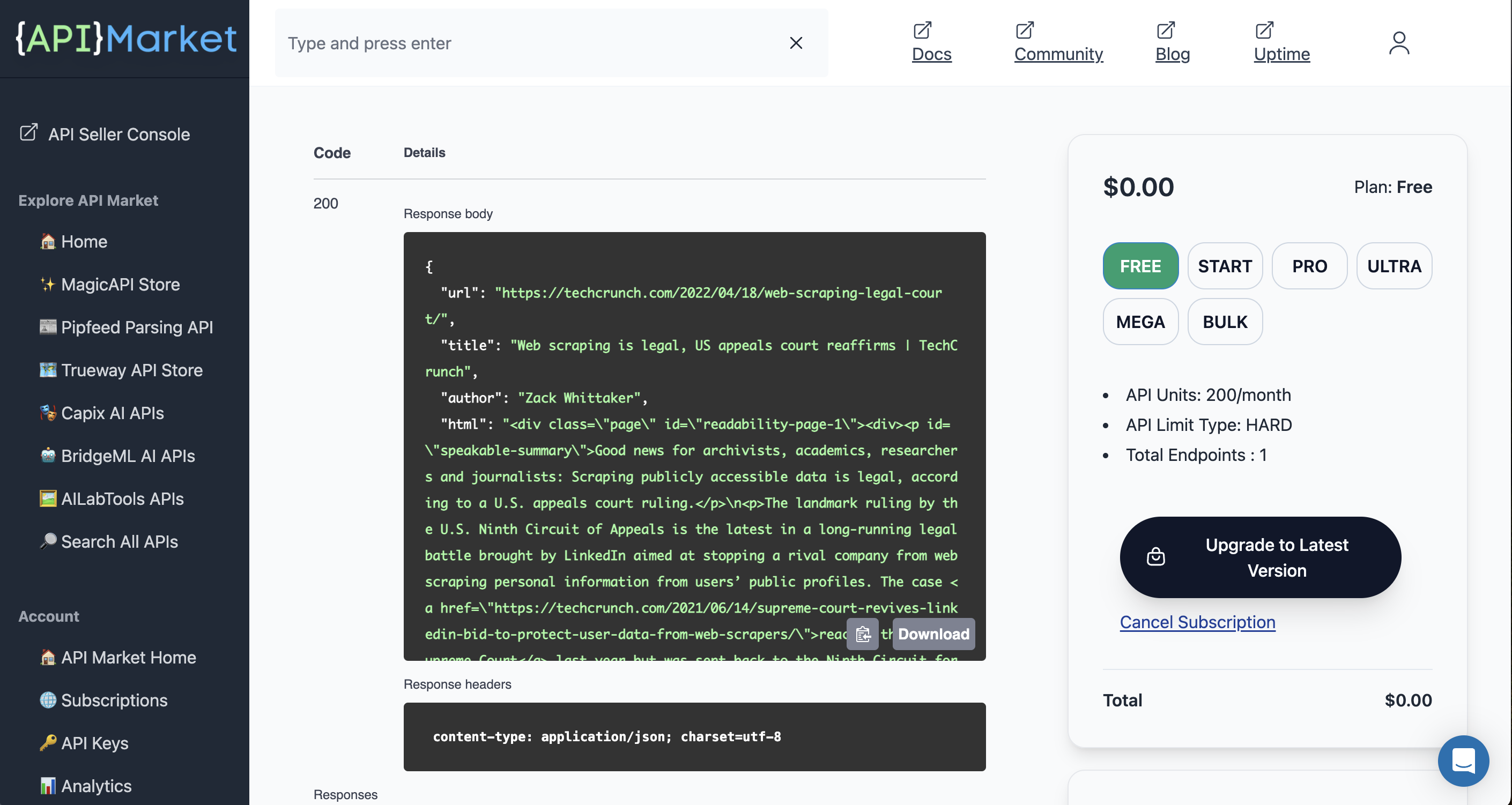
Task: Open the chat support widget
Action: (1463, 761)
